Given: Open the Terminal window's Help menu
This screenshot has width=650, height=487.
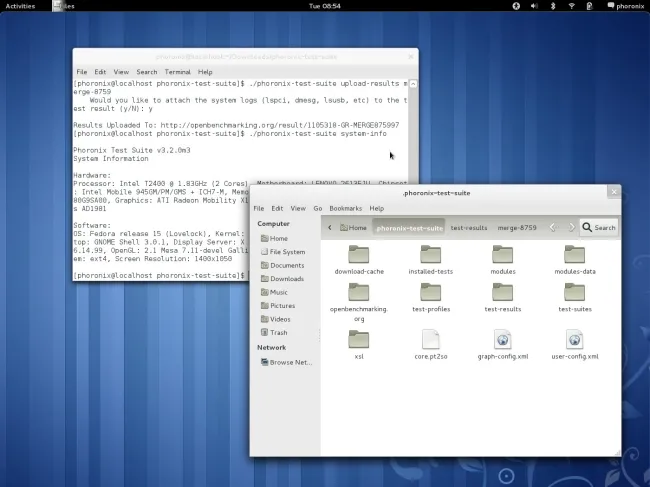Looking at the screenshot, I should point(205,72).
